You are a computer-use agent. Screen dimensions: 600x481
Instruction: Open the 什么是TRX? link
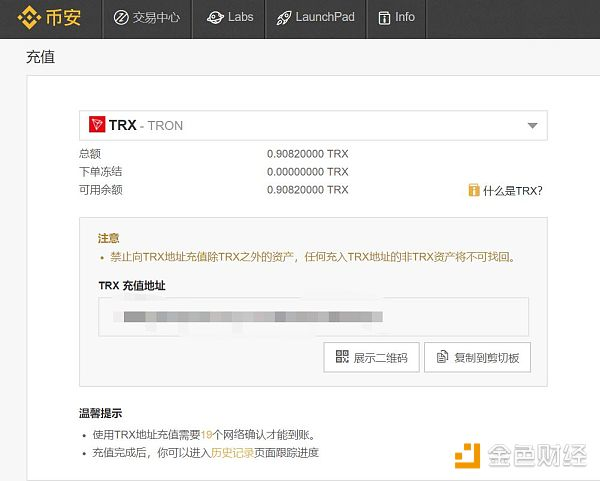(x=512, y=191)
